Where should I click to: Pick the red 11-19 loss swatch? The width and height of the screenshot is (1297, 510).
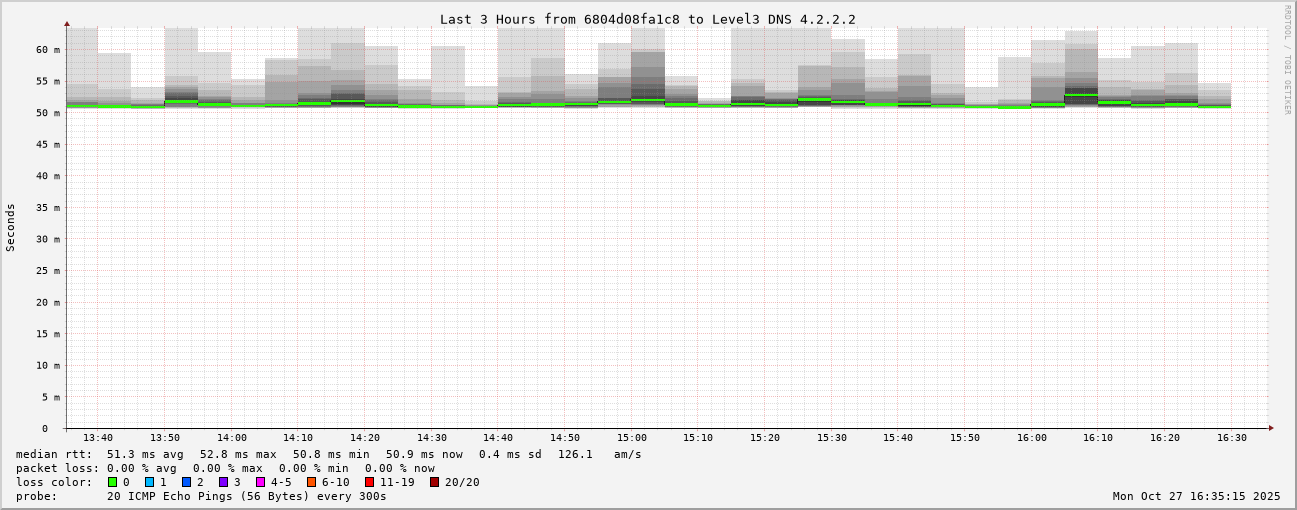point(370,482)
